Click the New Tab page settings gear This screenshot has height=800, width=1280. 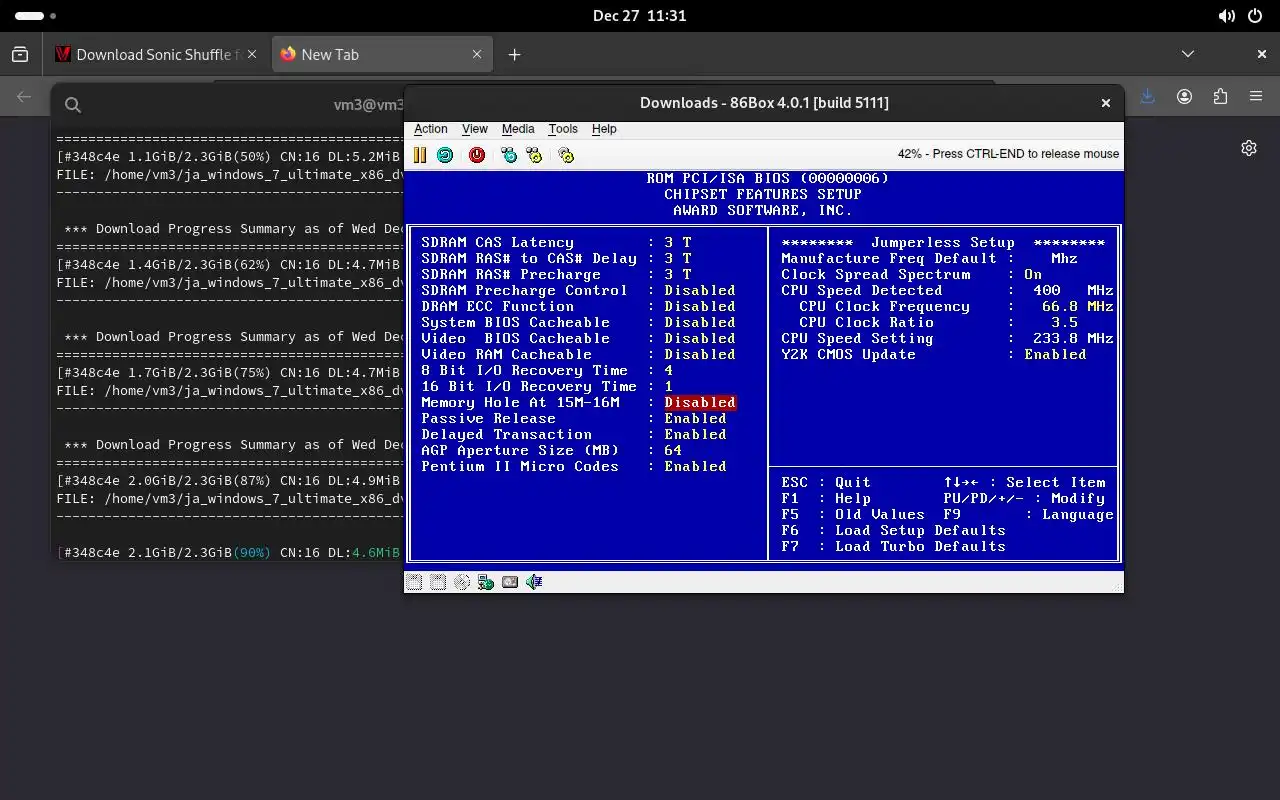click(1249, 148)
